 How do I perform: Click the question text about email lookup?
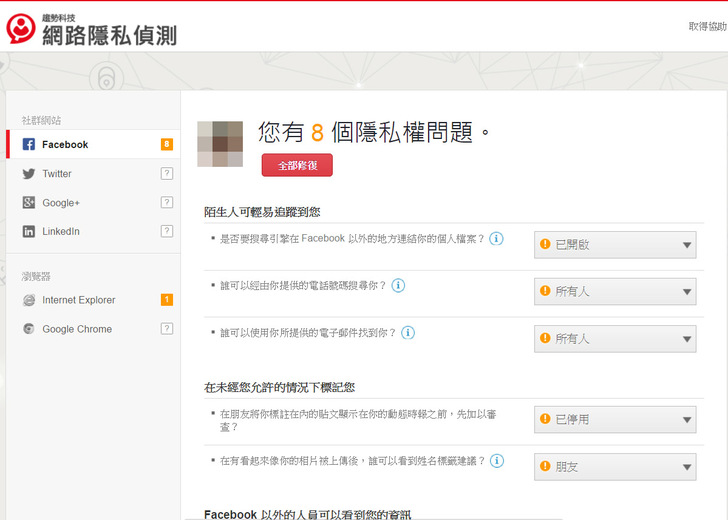[308, 332]
